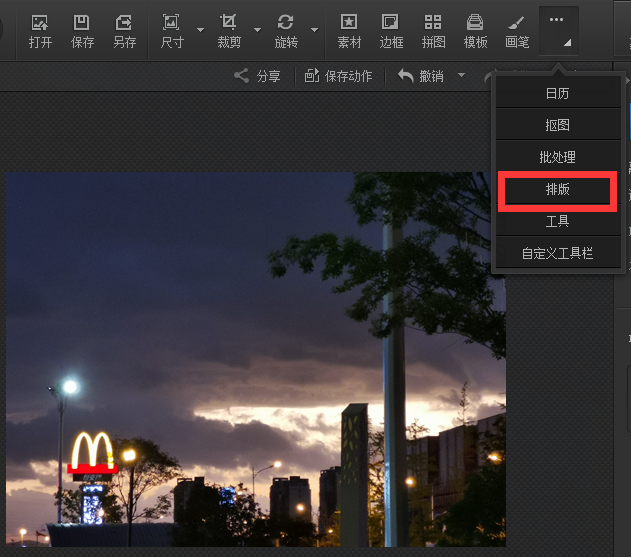
Task: Select the 裁剪 (Crop) tool
Action: (229, 30)
